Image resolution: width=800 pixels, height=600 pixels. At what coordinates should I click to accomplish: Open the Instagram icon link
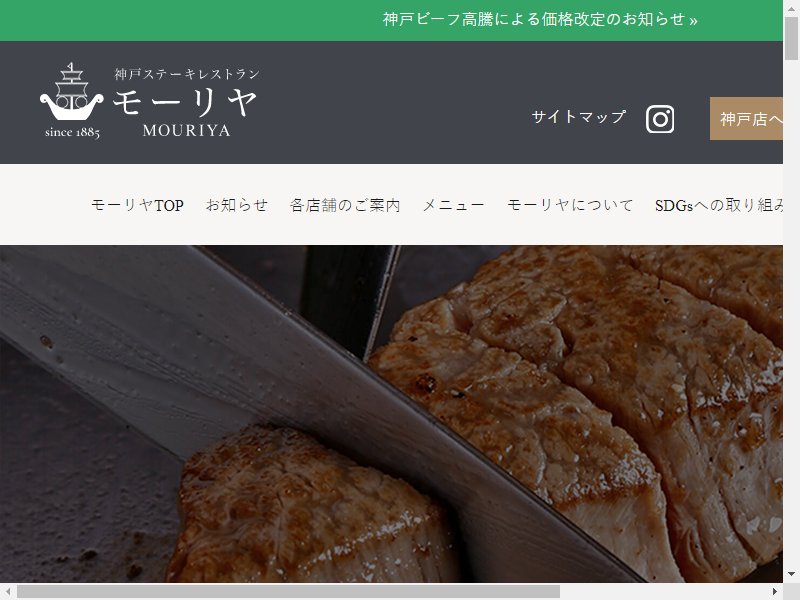click(x=660, y=119)
